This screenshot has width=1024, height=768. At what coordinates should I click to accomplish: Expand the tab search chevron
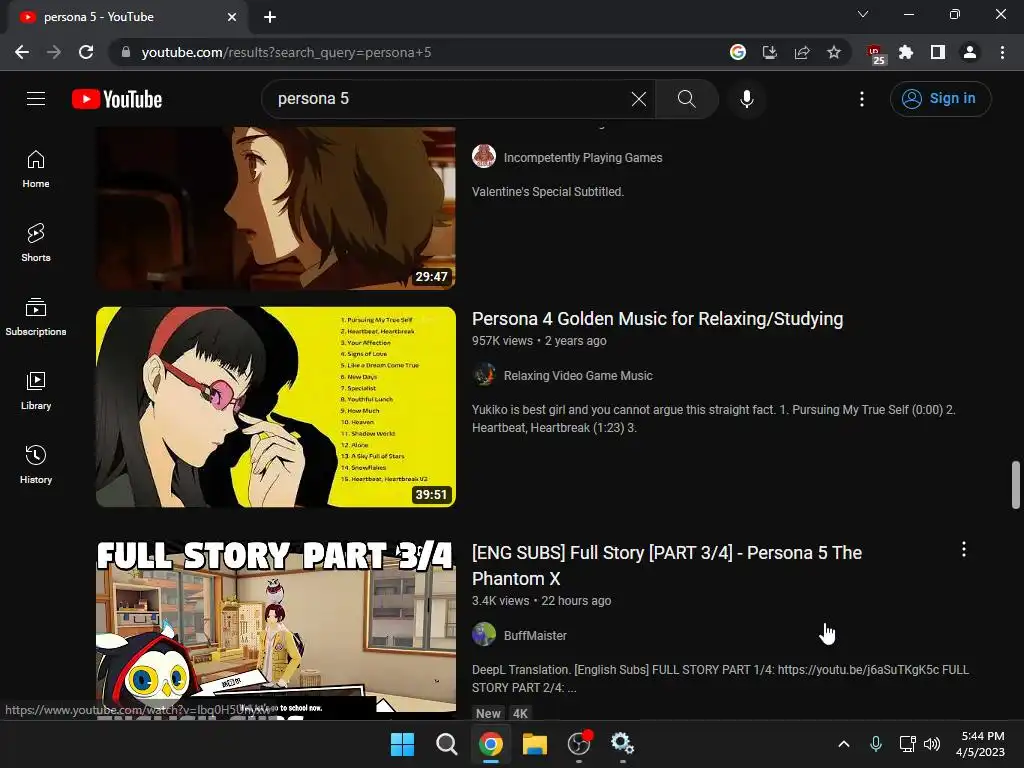coord(863,14)
